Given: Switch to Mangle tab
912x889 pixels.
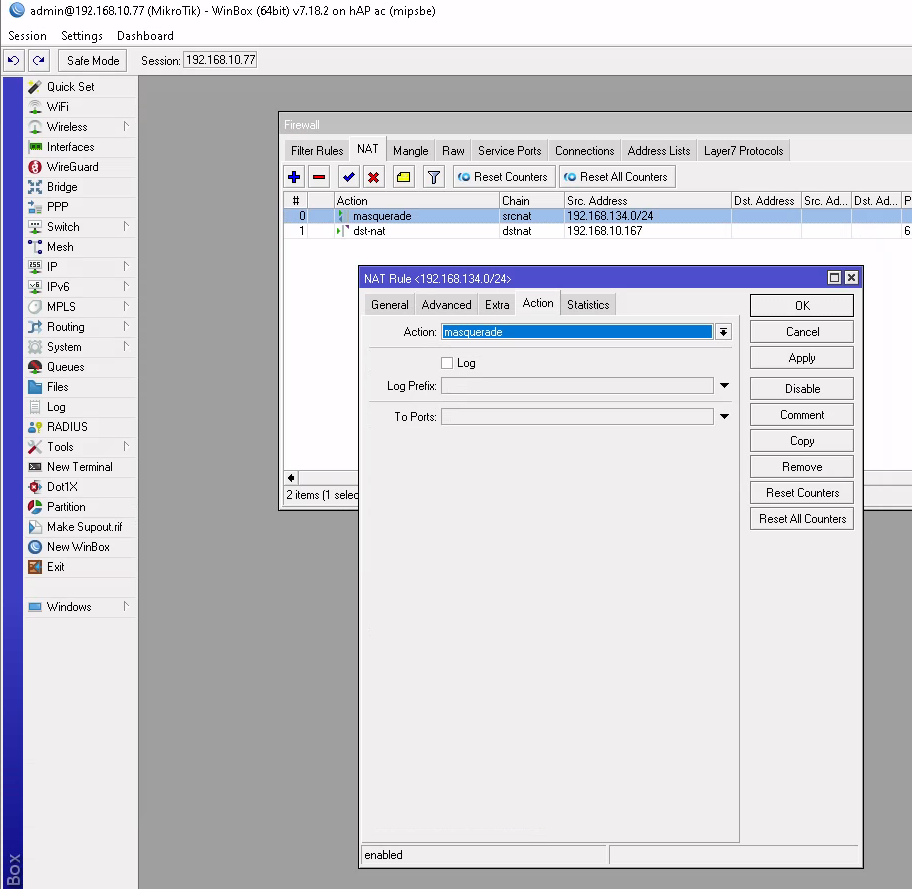Looking at the screenshot, I should coord(411,151).
